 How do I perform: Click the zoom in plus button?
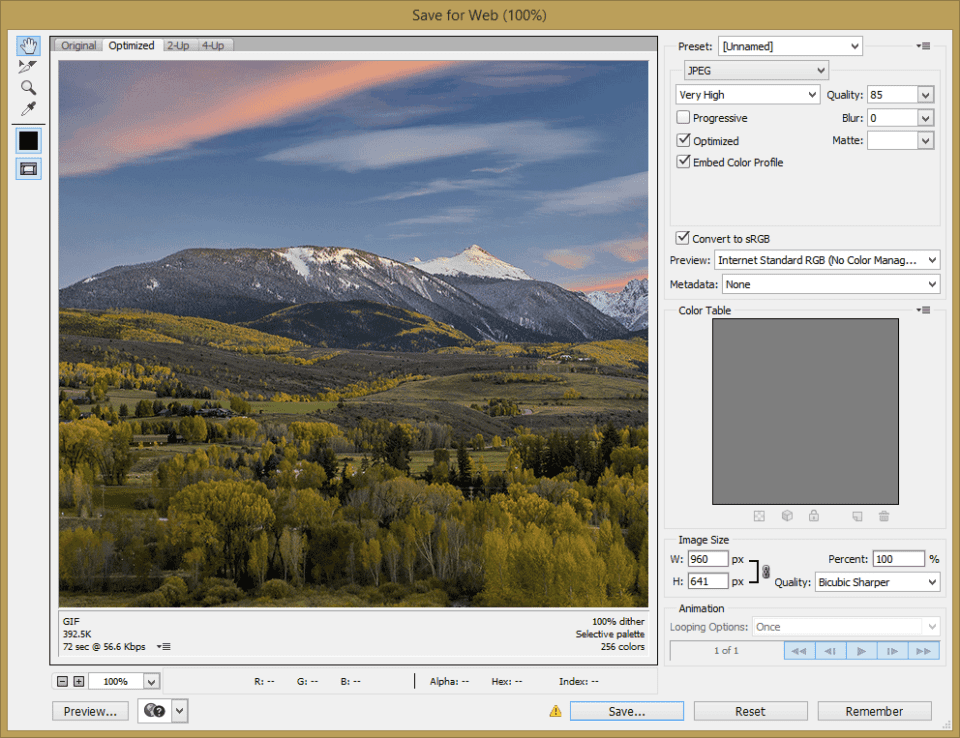(x=79, y=681)
